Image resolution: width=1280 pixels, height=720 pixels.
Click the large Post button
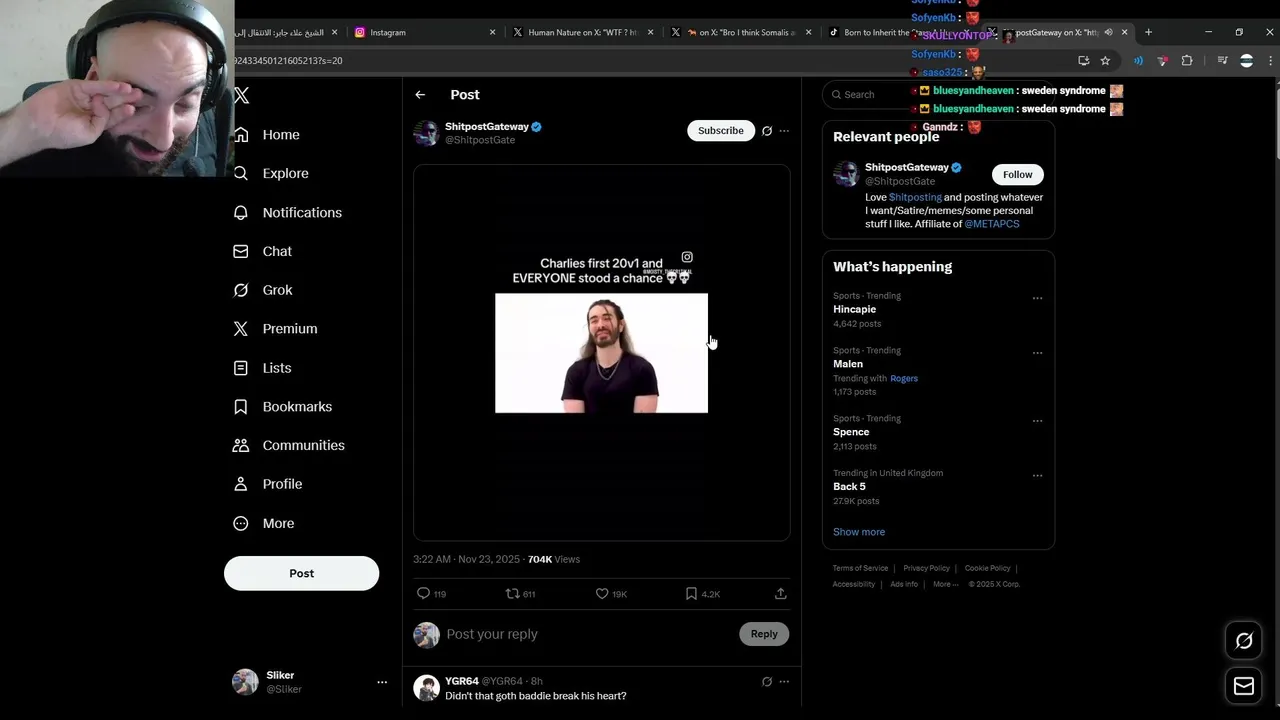click(x=301, y=573)
